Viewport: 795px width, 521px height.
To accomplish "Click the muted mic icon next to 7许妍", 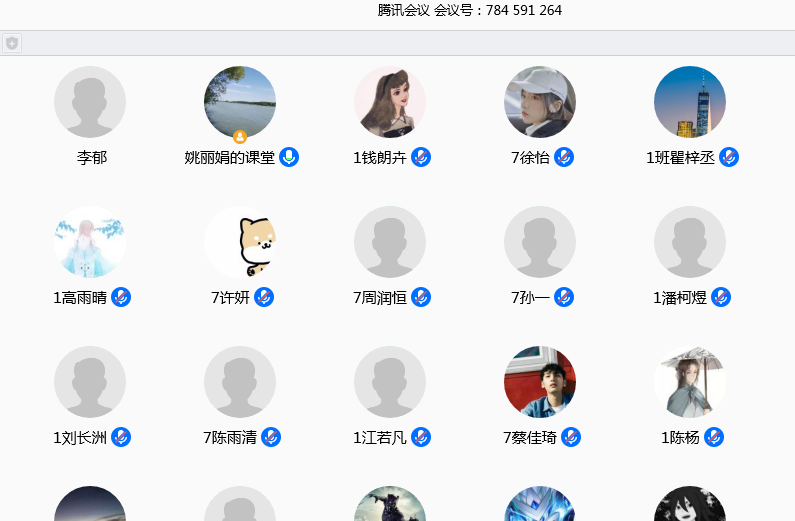I will [264, 297].
